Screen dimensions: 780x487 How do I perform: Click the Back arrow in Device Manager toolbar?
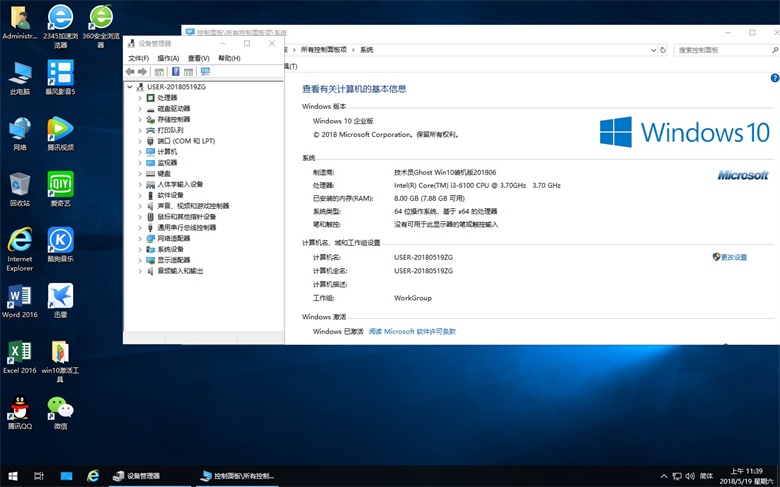coord(130,72)
